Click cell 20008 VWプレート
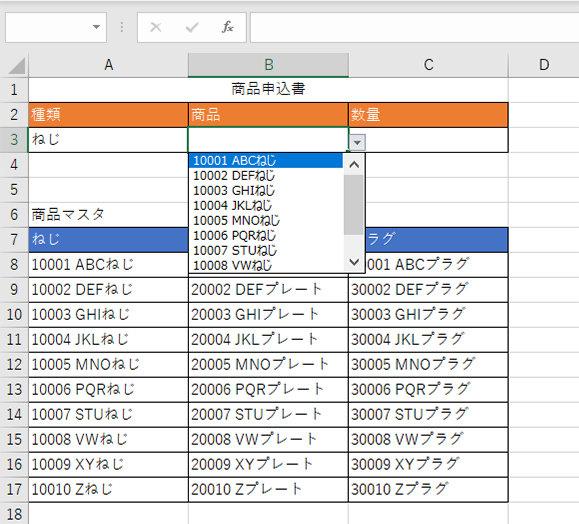The image size is (579, 524). coord(268,439)
